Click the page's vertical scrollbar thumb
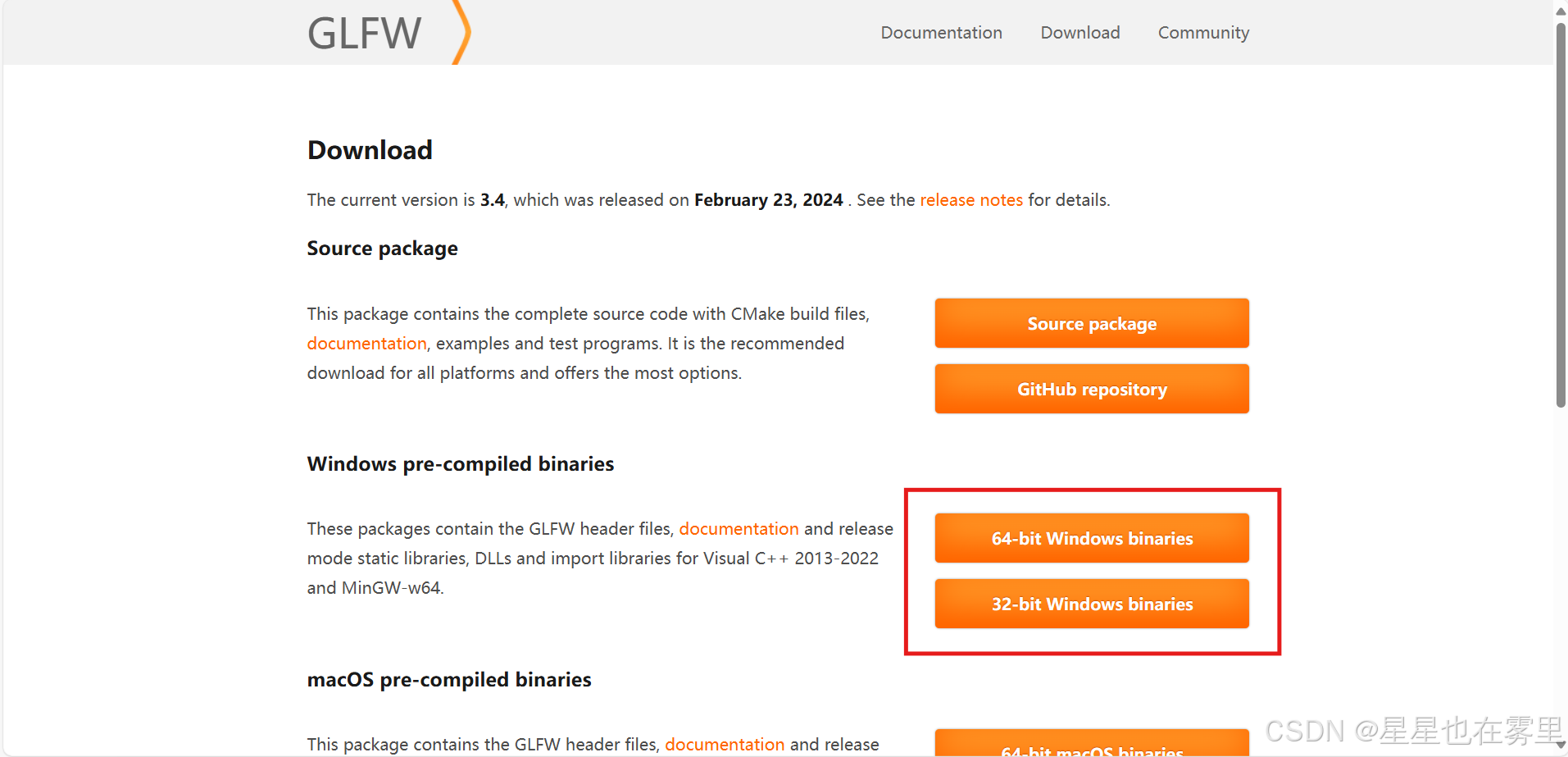 point(1561,215)
